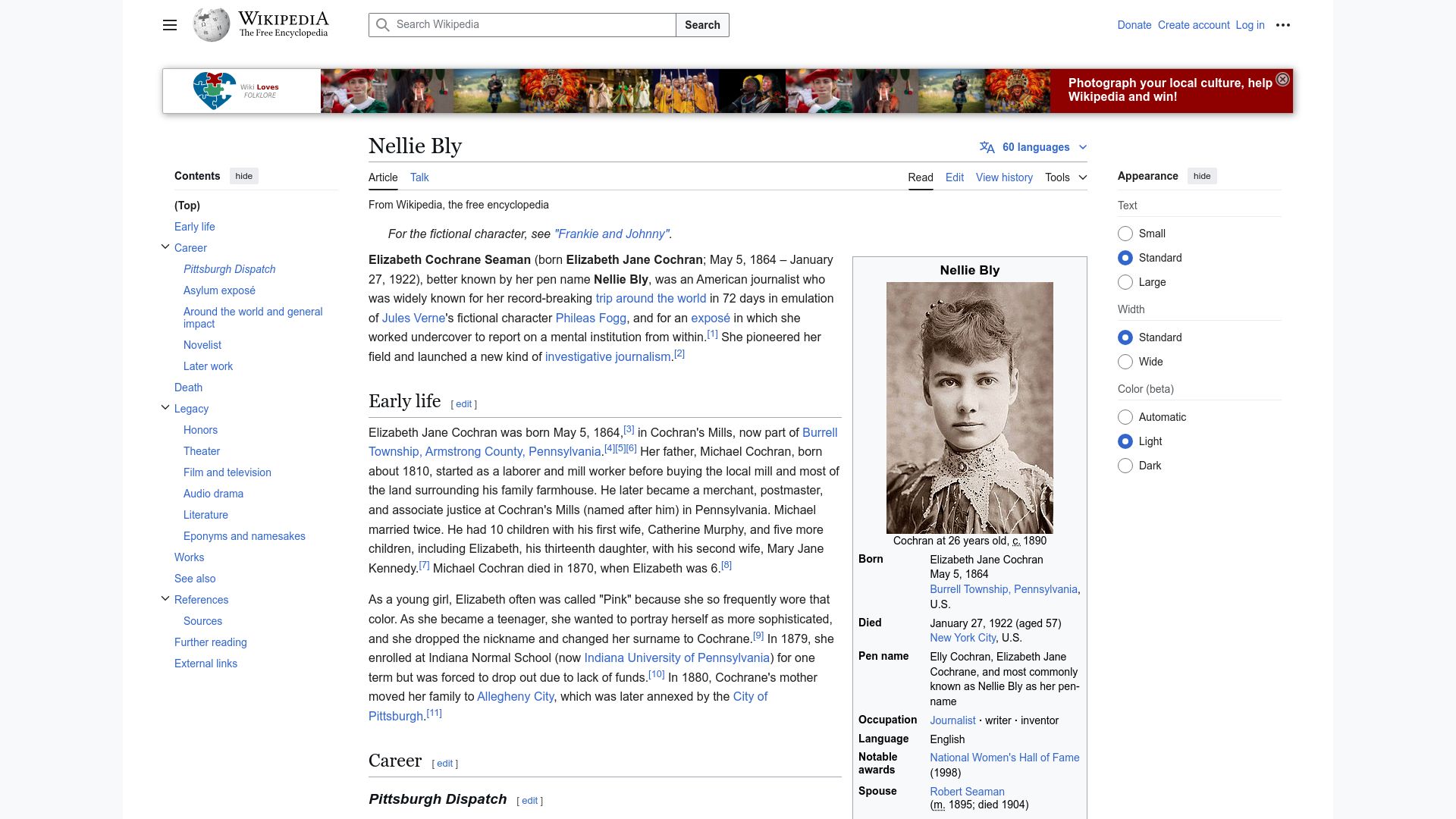The height and width of the screenshot is (819, 1456).
Task: Open the hamburger main menu
Action: (x=170, y=25)
